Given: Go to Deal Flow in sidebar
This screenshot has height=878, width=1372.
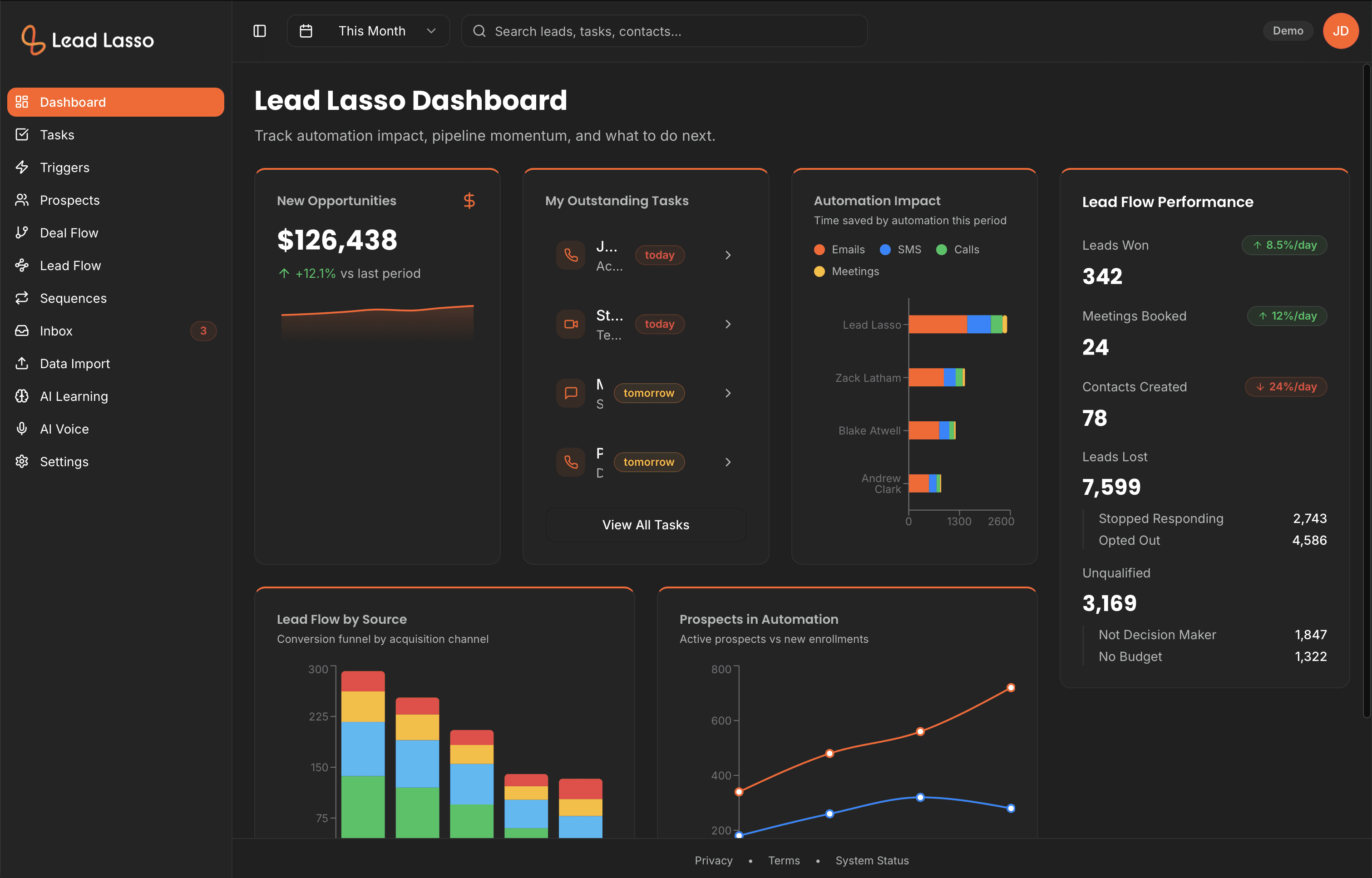Looking at the screenshot, I should (x=69, y=232).
